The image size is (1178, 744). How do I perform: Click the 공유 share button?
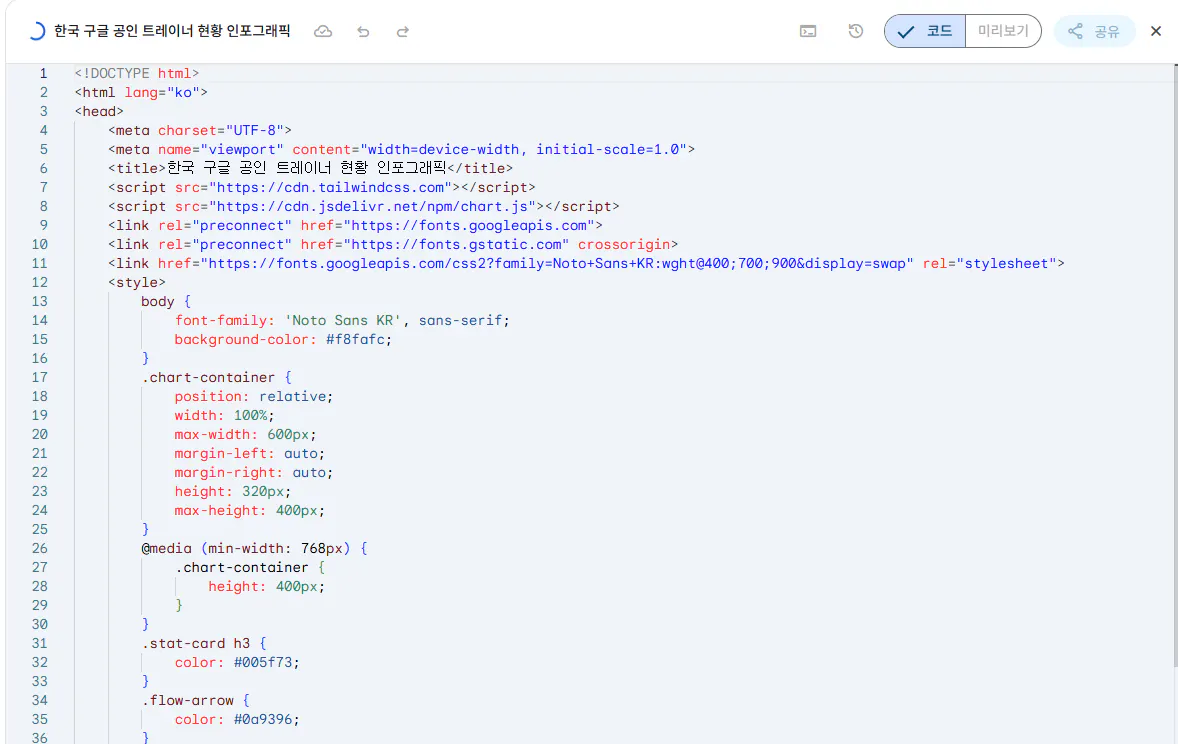tap(1094, 32)
